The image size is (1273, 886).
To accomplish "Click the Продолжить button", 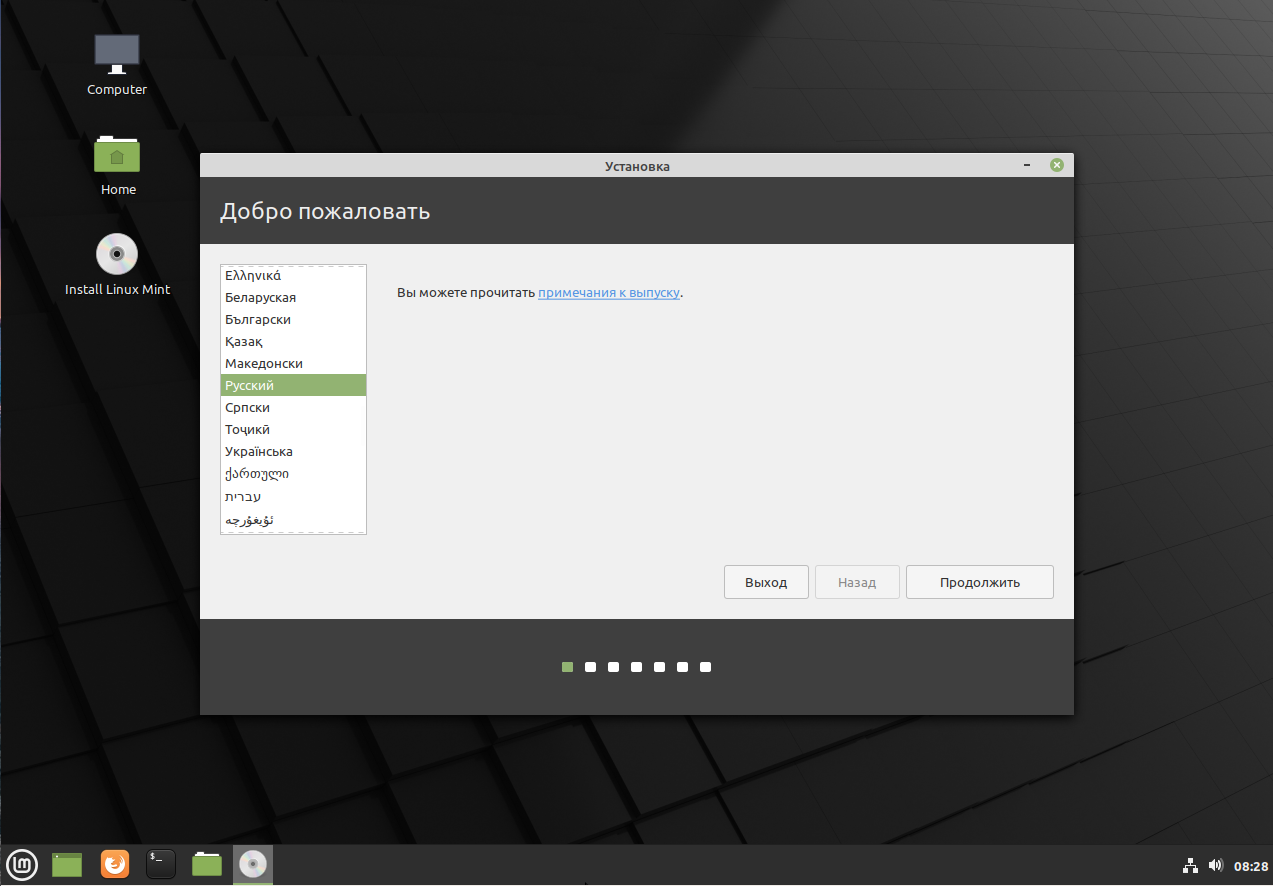I will click(x=979, y=582).
